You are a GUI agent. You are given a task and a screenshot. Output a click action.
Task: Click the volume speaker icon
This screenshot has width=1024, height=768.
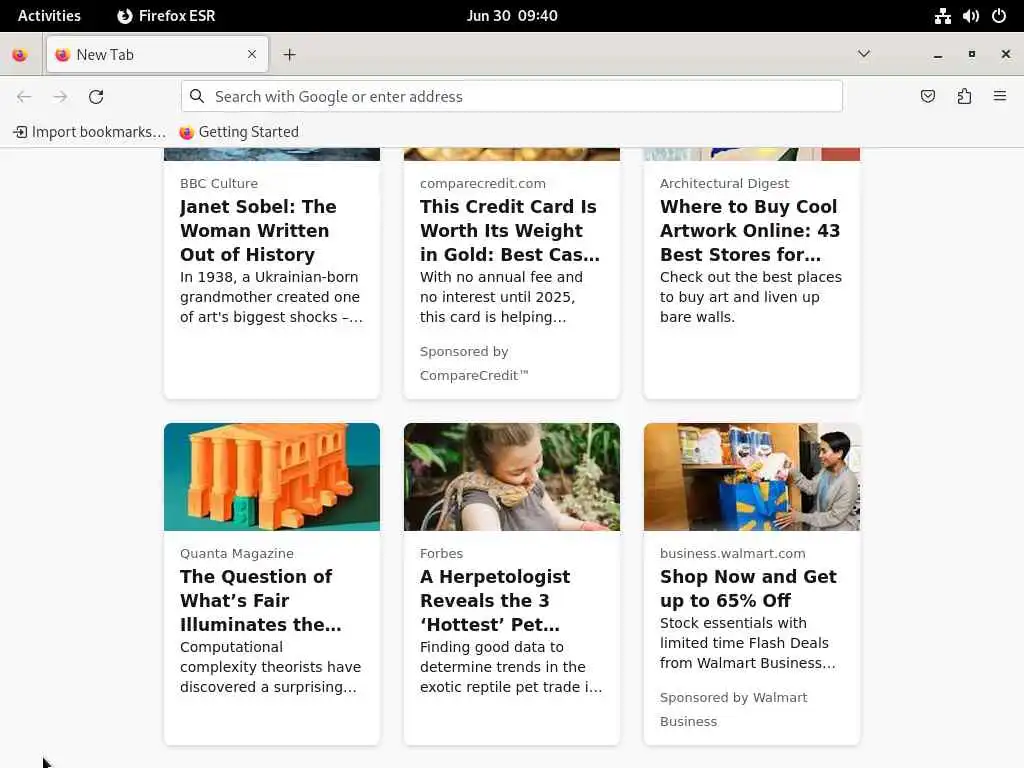point(970,16)
